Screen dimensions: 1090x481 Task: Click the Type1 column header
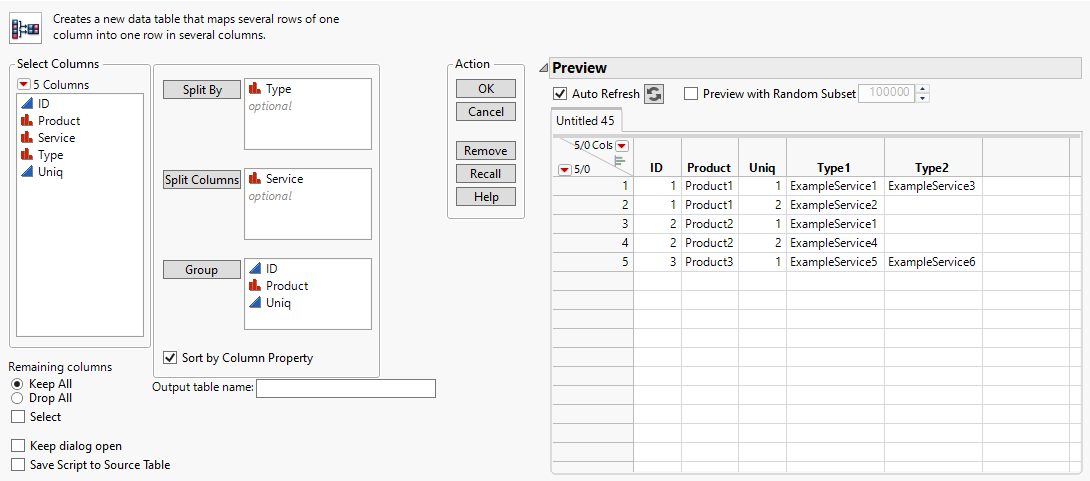point(834,168)
